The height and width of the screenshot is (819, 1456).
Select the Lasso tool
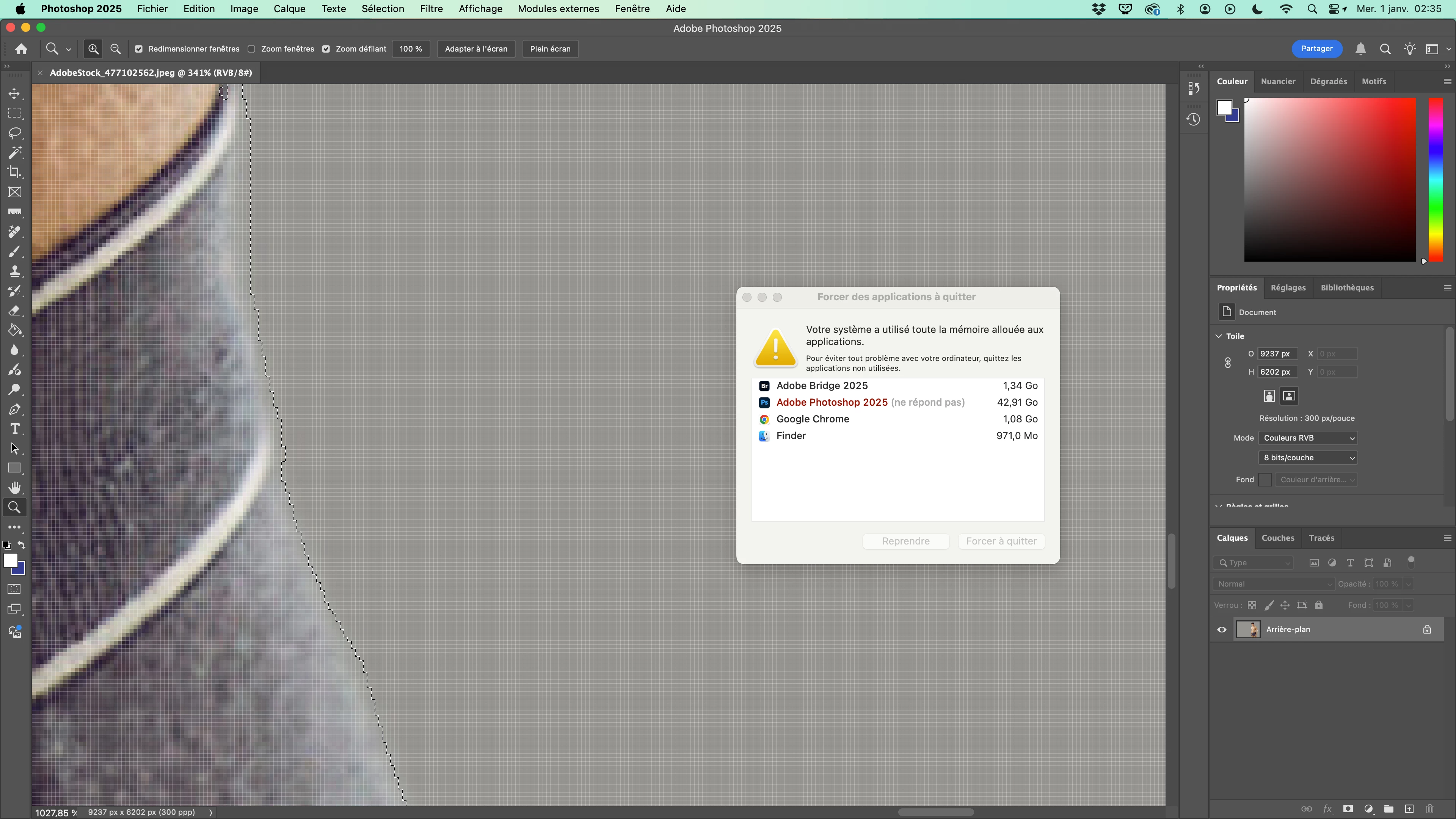[x=15, y=133]
